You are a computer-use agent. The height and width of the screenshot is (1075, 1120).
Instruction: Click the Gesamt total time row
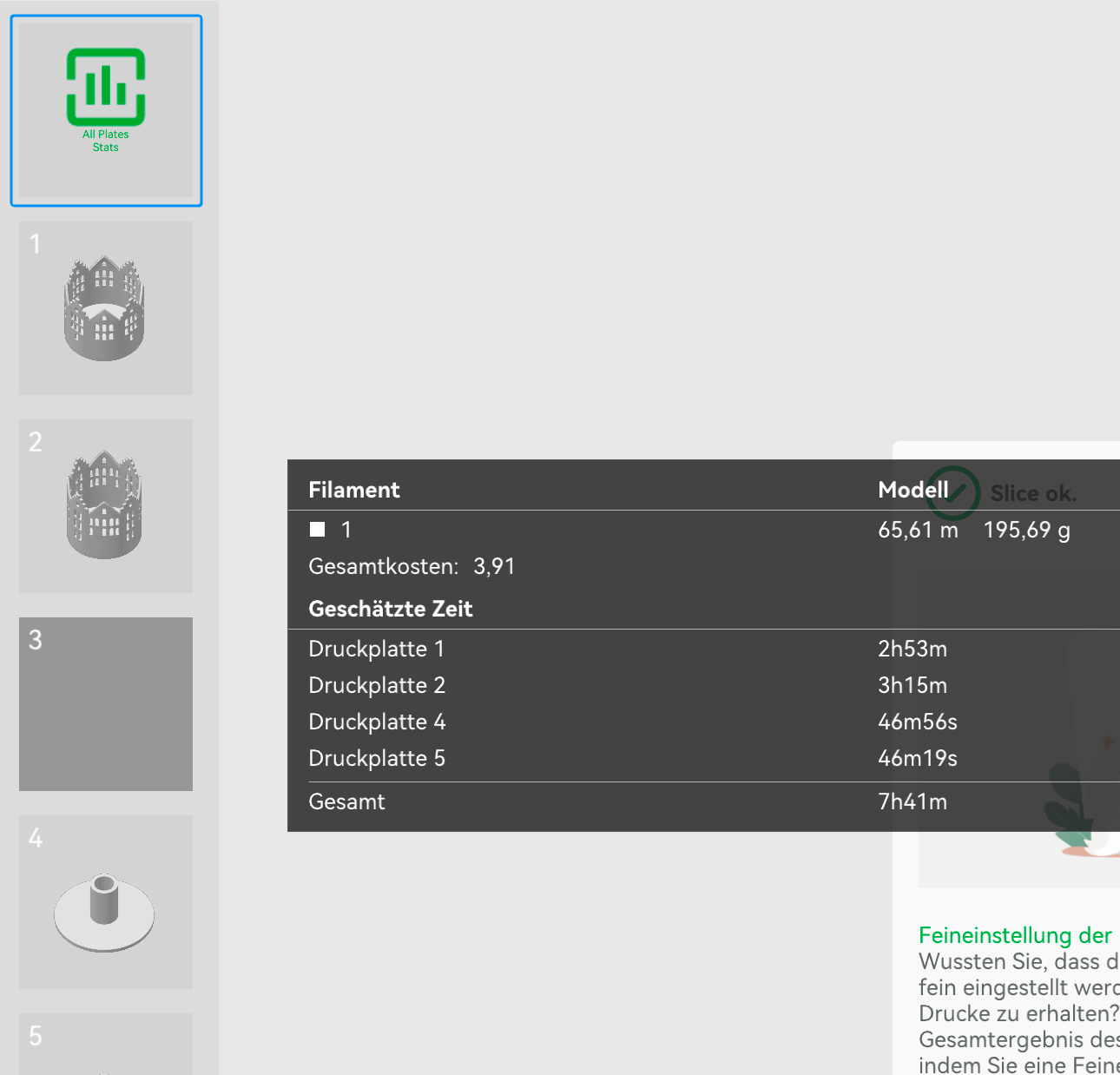[703, 801]
